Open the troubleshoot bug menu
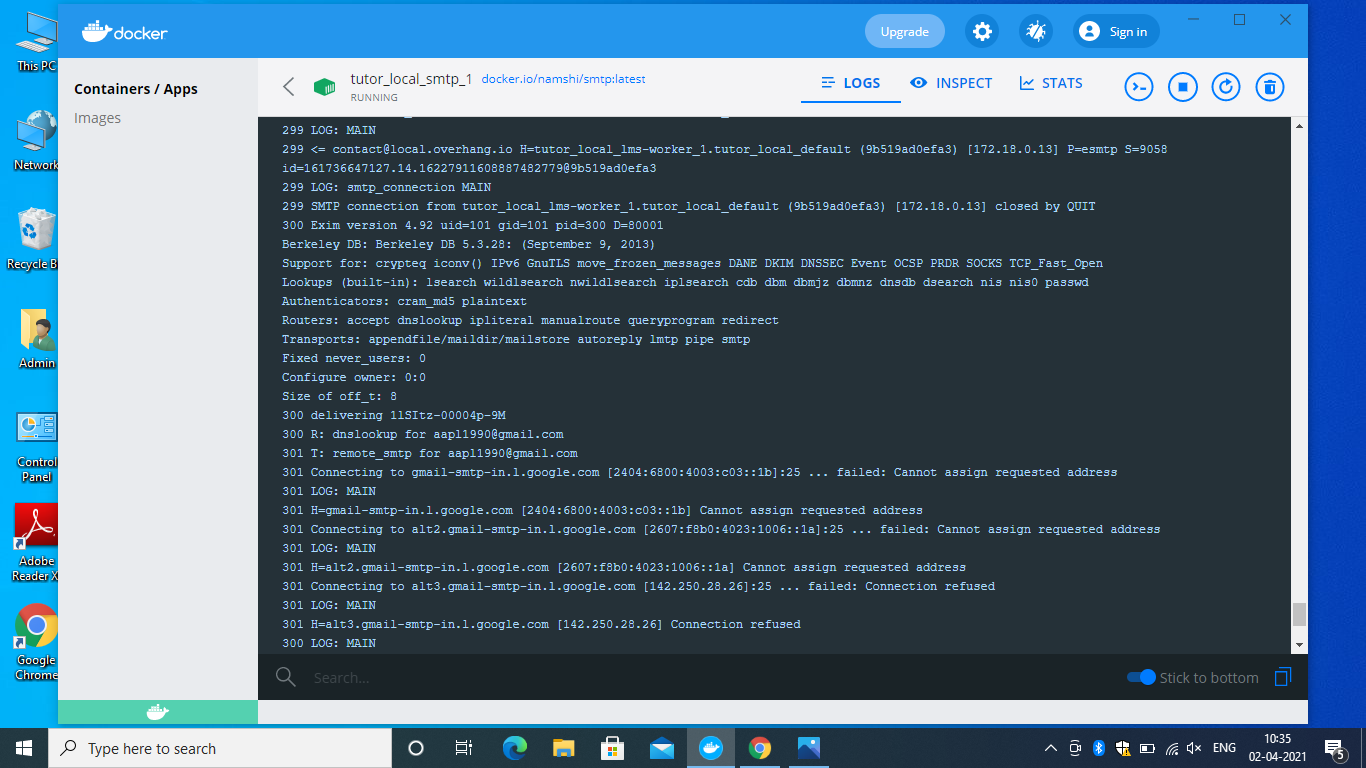1366x768 pixels. (1035, 31)
